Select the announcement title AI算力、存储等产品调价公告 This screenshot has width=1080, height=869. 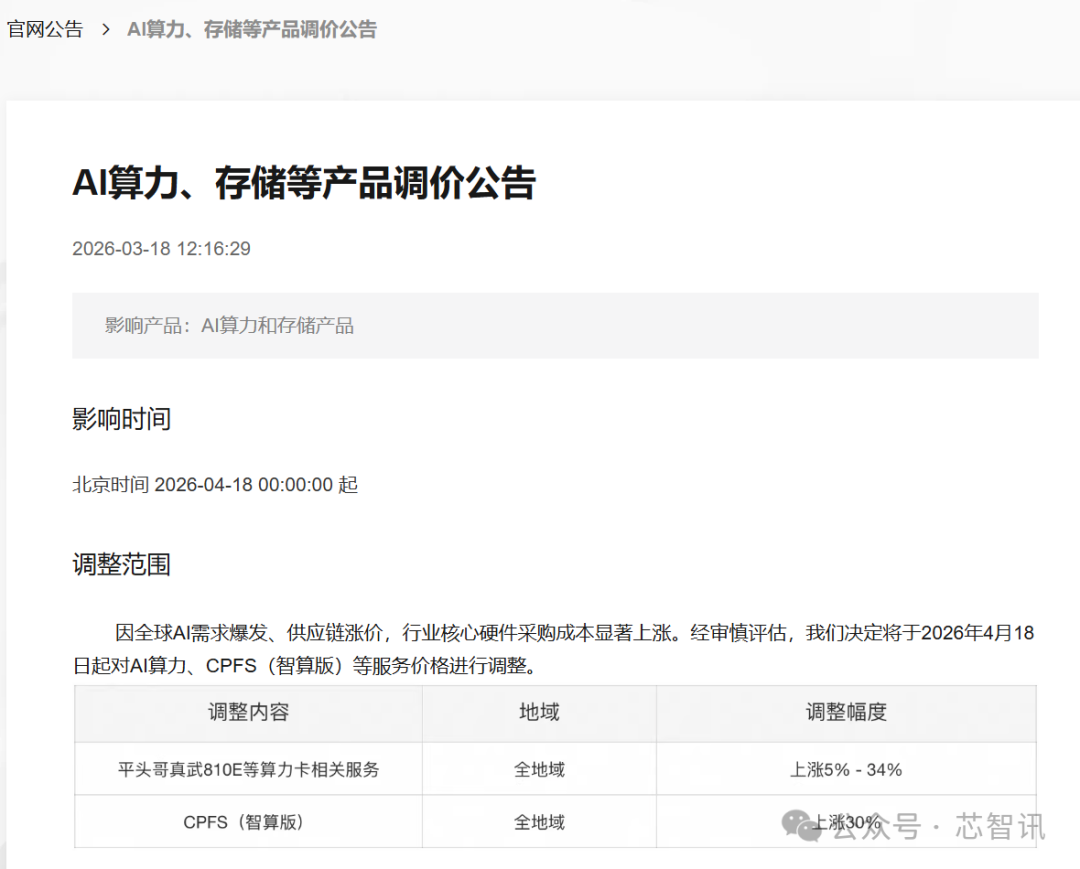point(306,183)
